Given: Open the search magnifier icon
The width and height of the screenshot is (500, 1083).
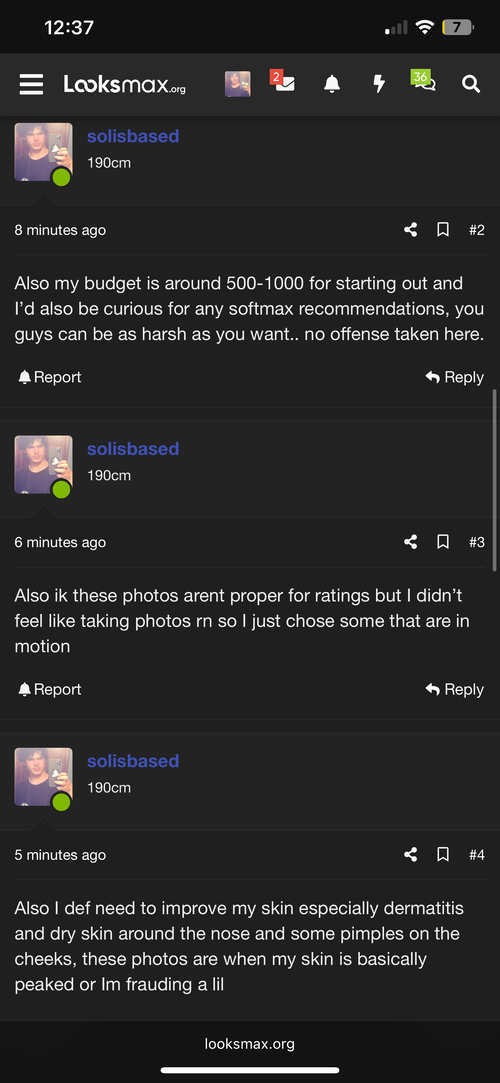Looking at the screenshot, I should click(x=471, y=84).
